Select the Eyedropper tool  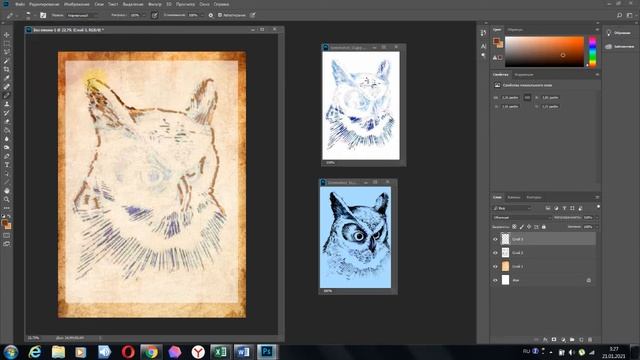point(7,78)
